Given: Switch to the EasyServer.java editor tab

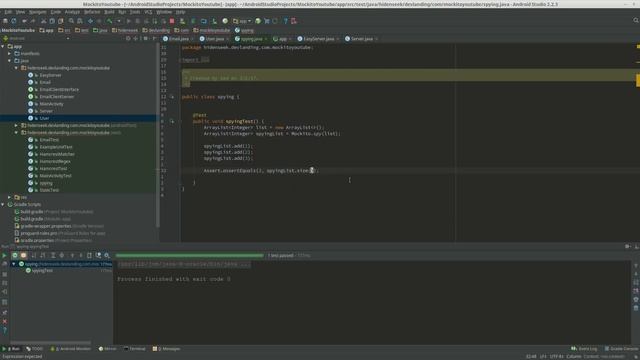Looking at the screenshot, I should 319,39.
